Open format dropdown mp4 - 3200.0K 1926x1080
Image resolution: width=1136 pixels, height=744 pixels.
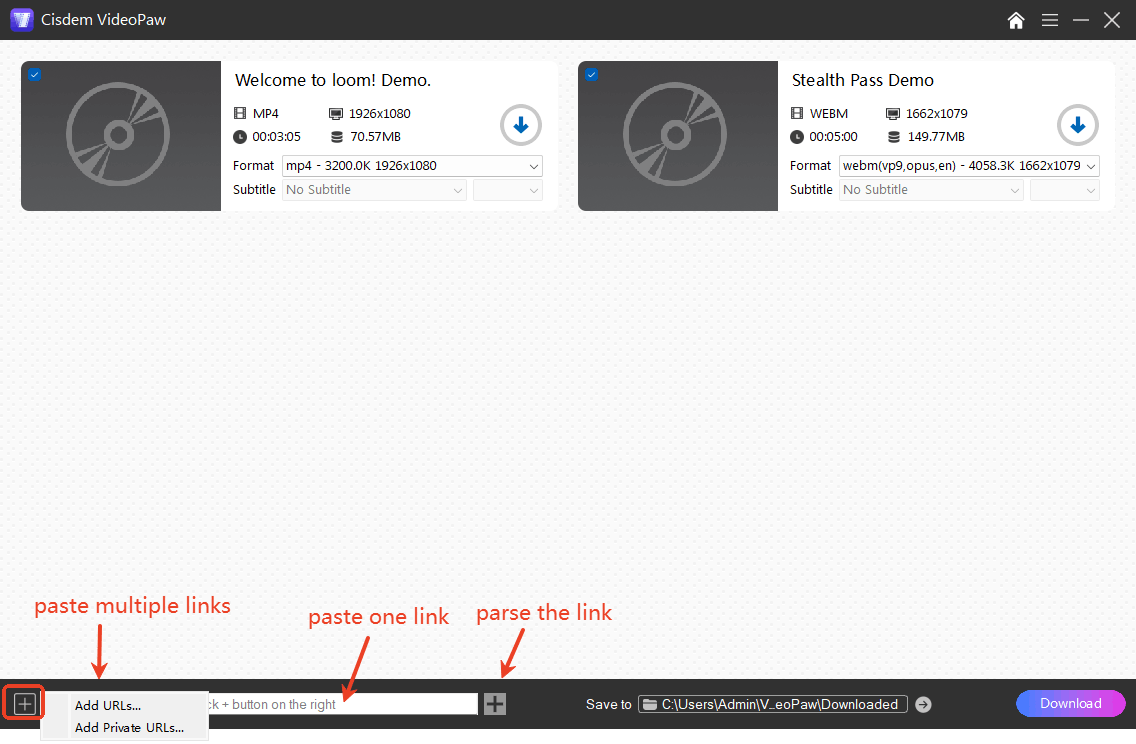(412, 166)
